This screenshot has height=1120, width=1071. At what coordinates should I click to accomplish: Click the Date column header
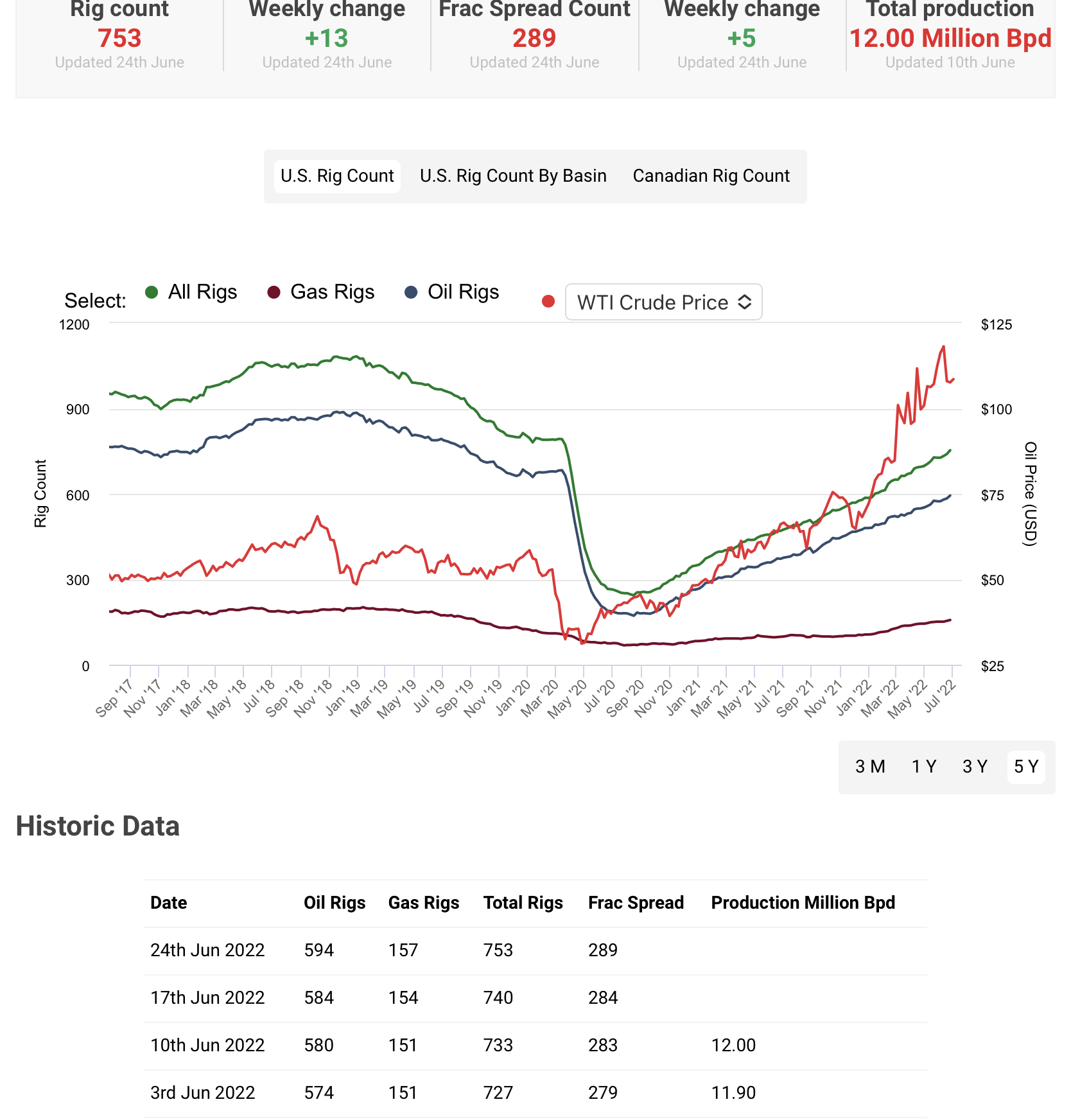click(x=168, y=903)
